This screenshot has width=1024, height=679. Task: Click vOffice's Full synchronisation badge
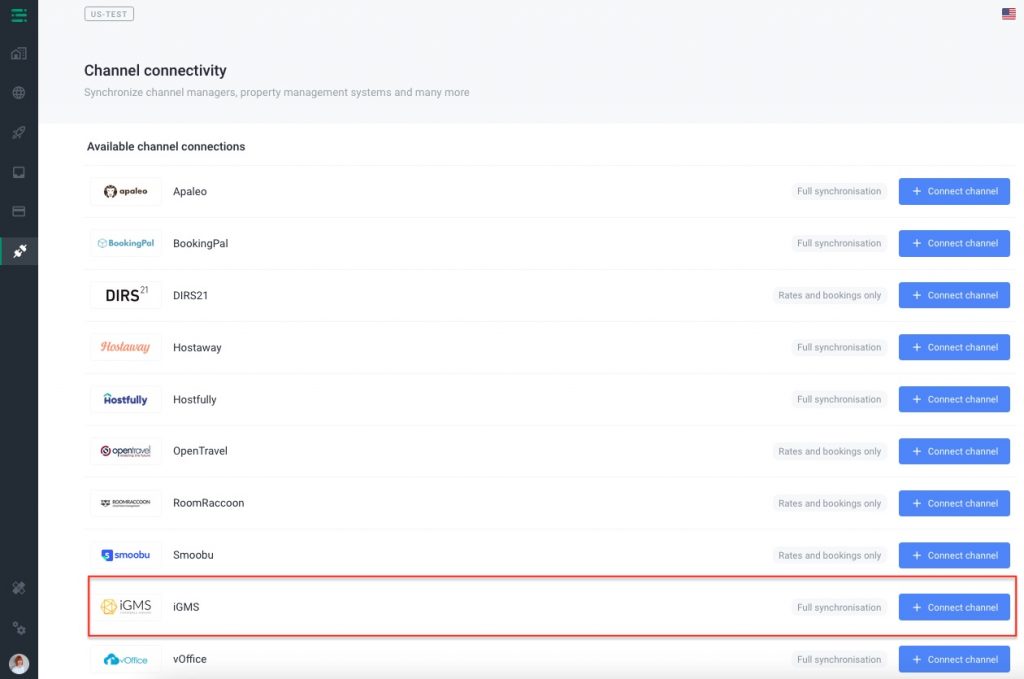[839, 659]
